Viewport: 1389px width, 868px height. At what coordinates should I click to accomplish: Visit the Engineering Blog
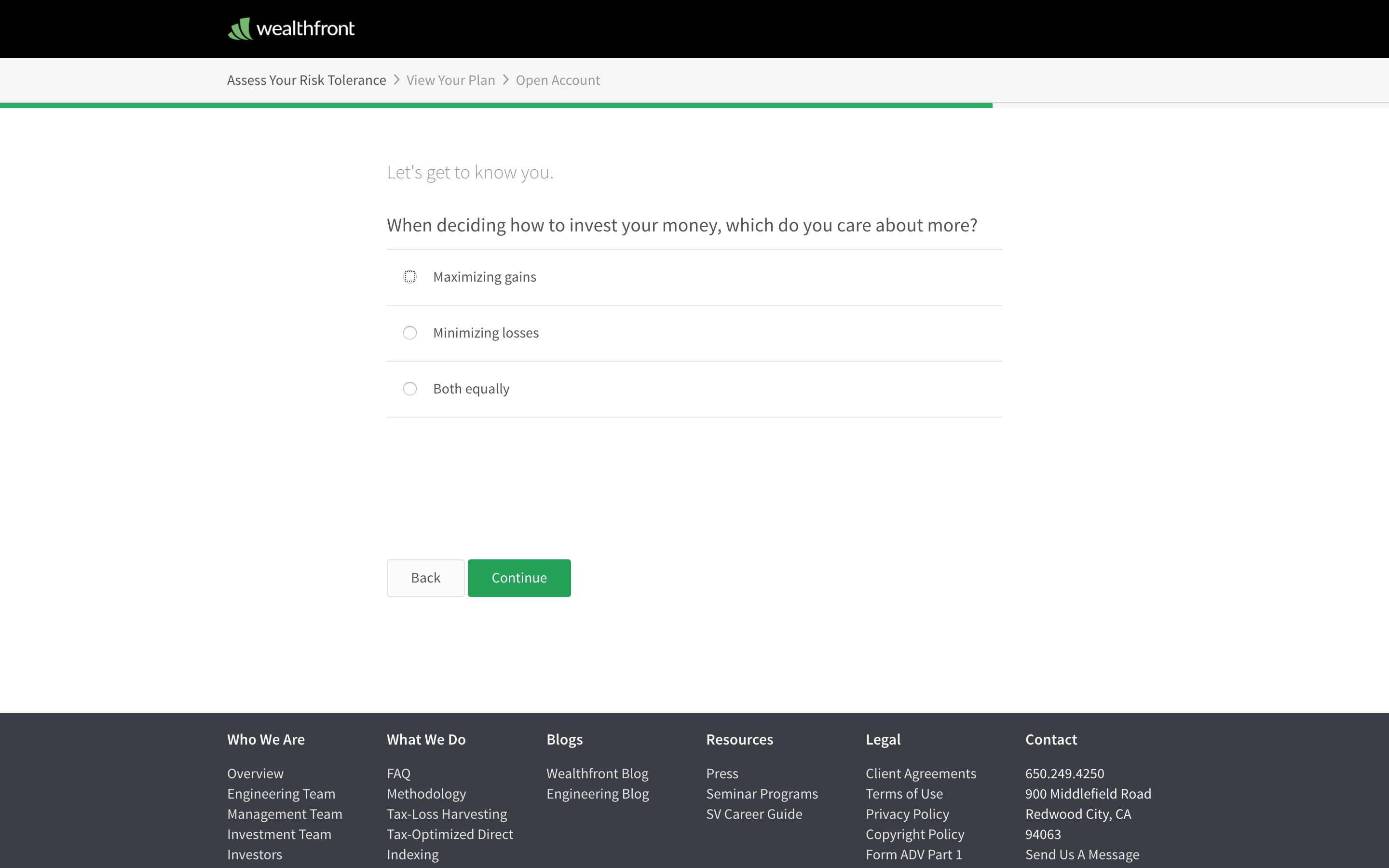tap(598, 793)
